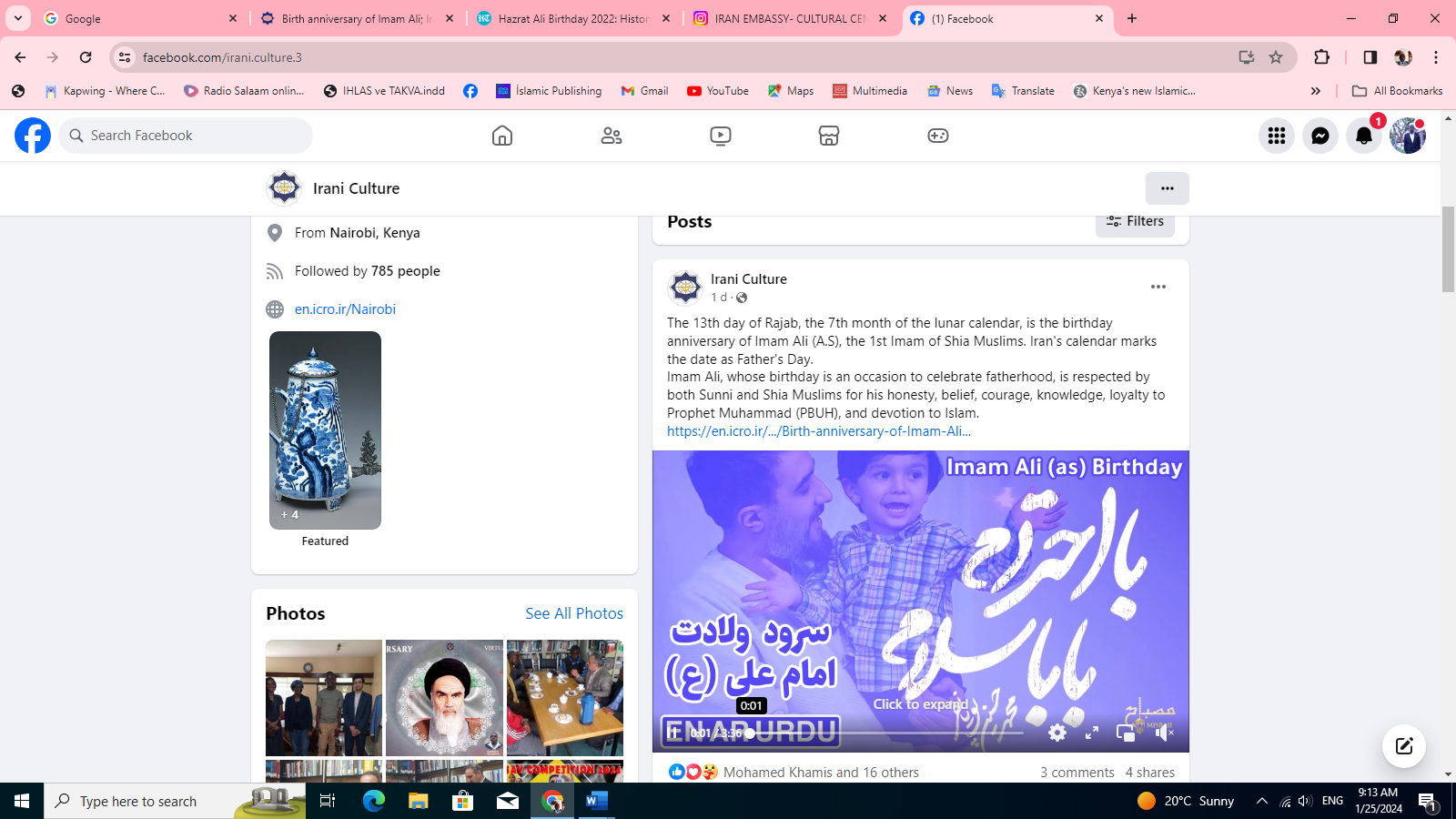Open video in picture-in-picture mode
The height and width of the screenshot is (819, 1456).
click(1126, 733)
